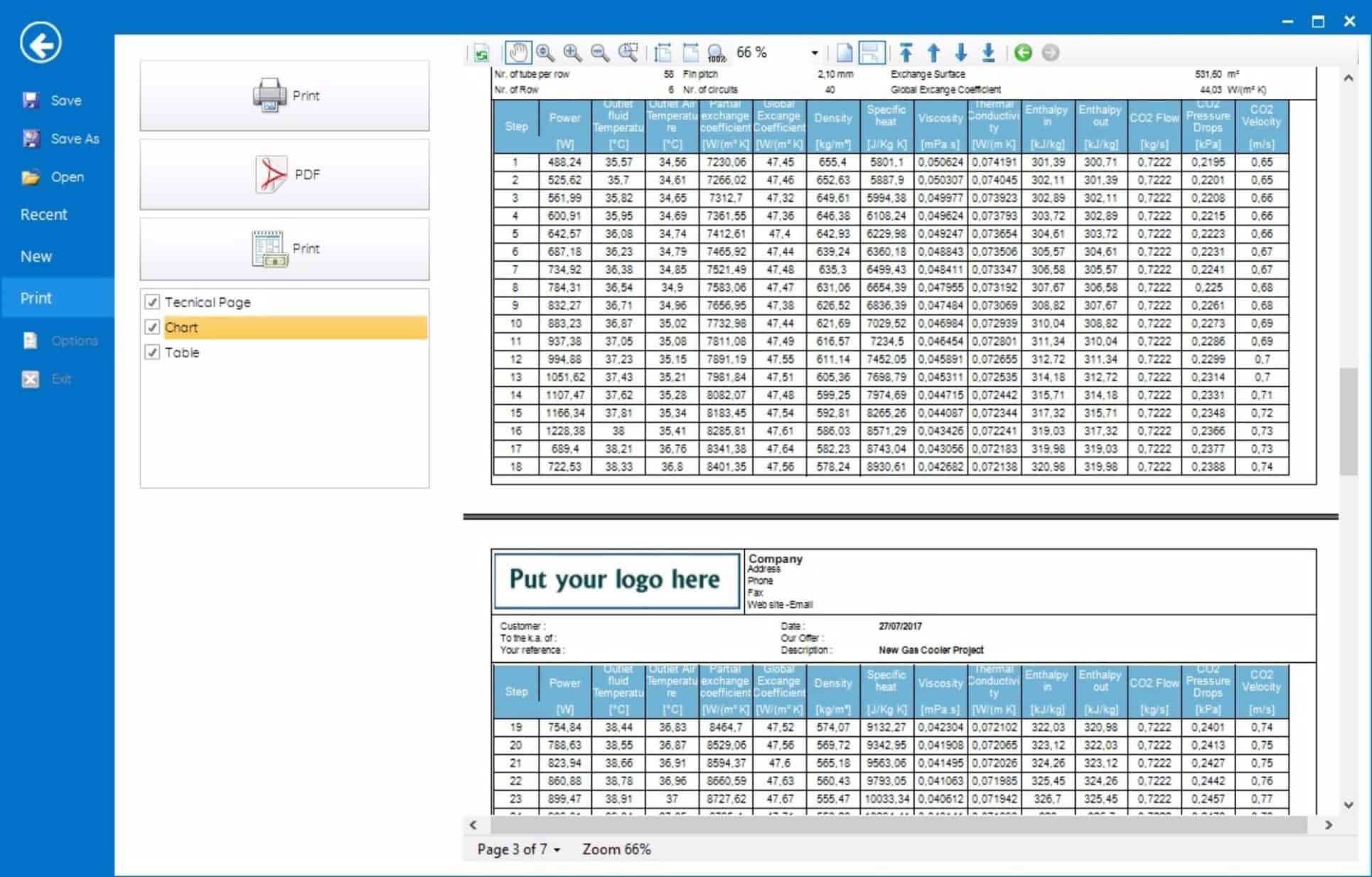Viewport: 1372px width, 877px height.
Task: Jump to last page arrow
Action: click(x=988, y=53)
